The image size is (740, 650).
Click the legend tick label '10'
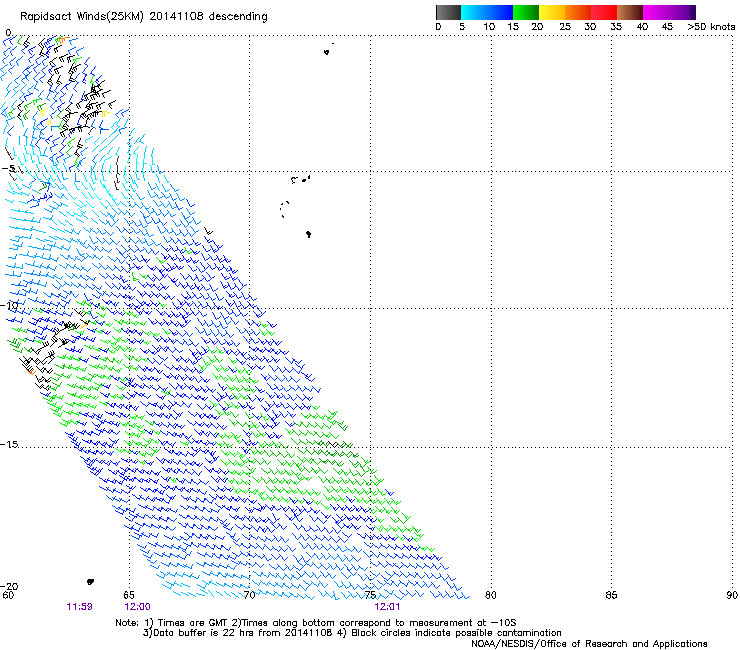(x=489, y=27)
